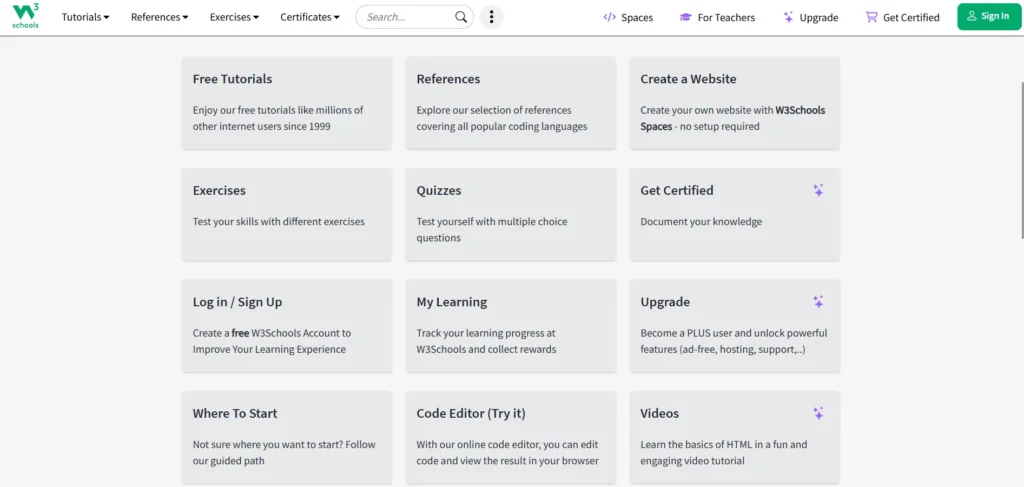Click the sparkle icon on Videos card
Image resolution: width=1024 pixels, height=487 pixels.
(818, 413)
